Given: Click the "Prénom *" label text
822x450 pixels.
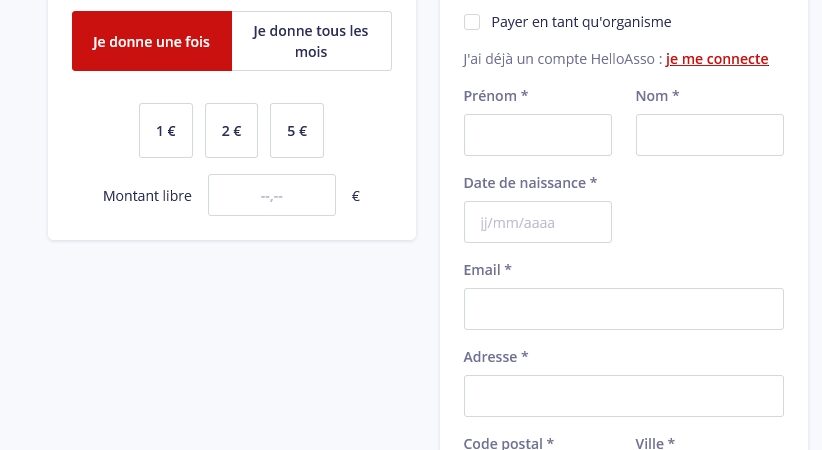Looking at the screenshot, I should pos(496,96).
